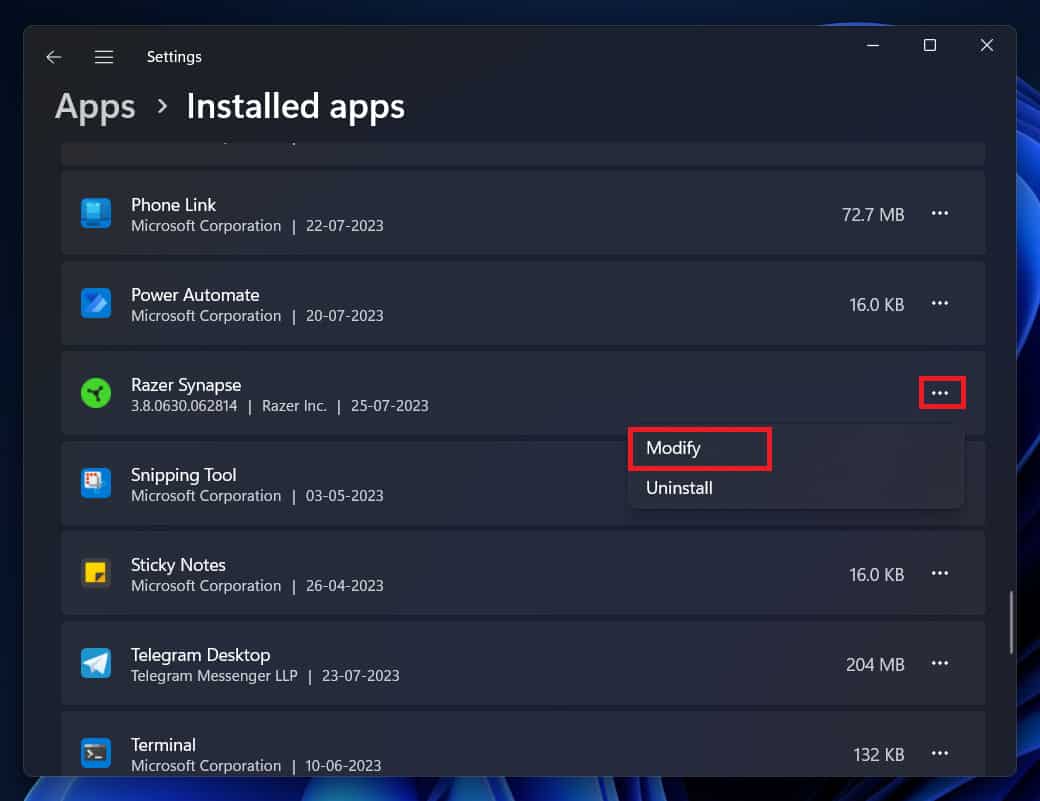Open more options for Telegram Desktop
1040x801 pixels.
(940, 664)
